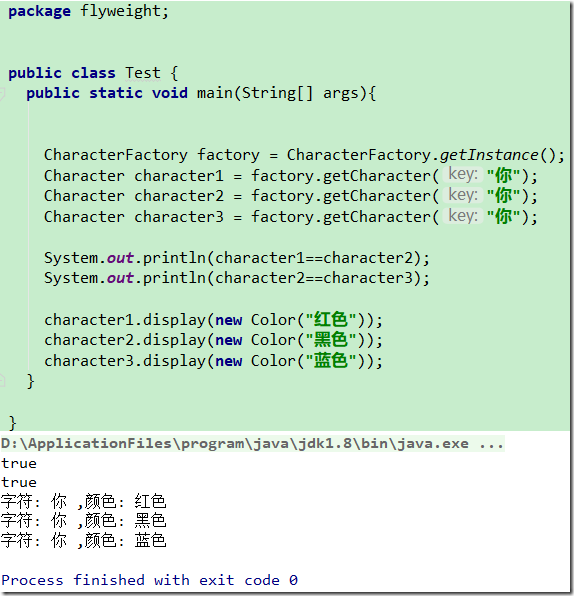
Task: Click the 'package' keyword on the first line
Action: click(40, 11)
